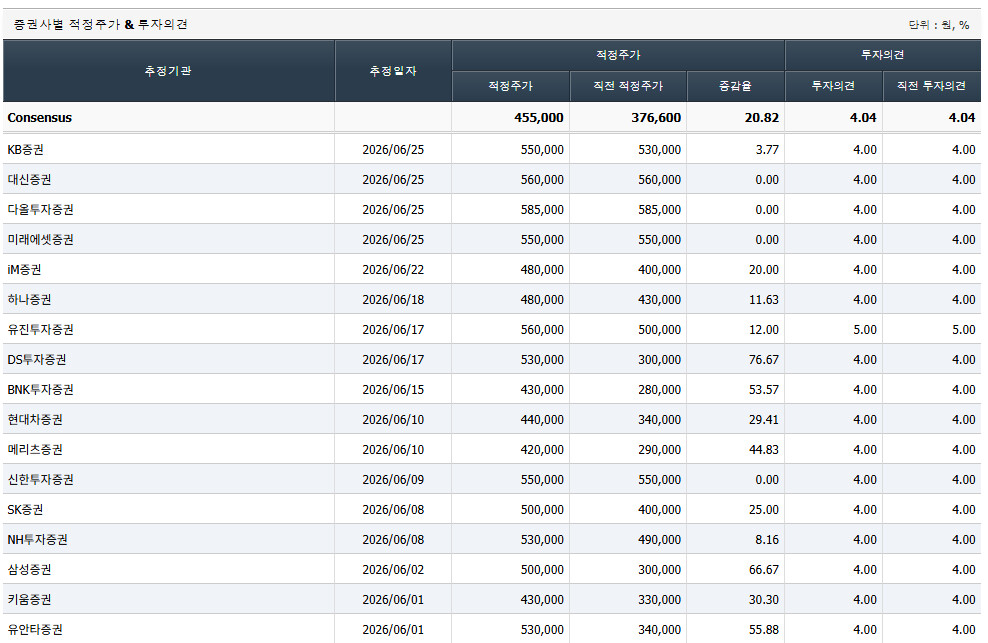Click the 직전 적정주가 sub-header
The image size is (988, 643).
(x=628, y=86)
